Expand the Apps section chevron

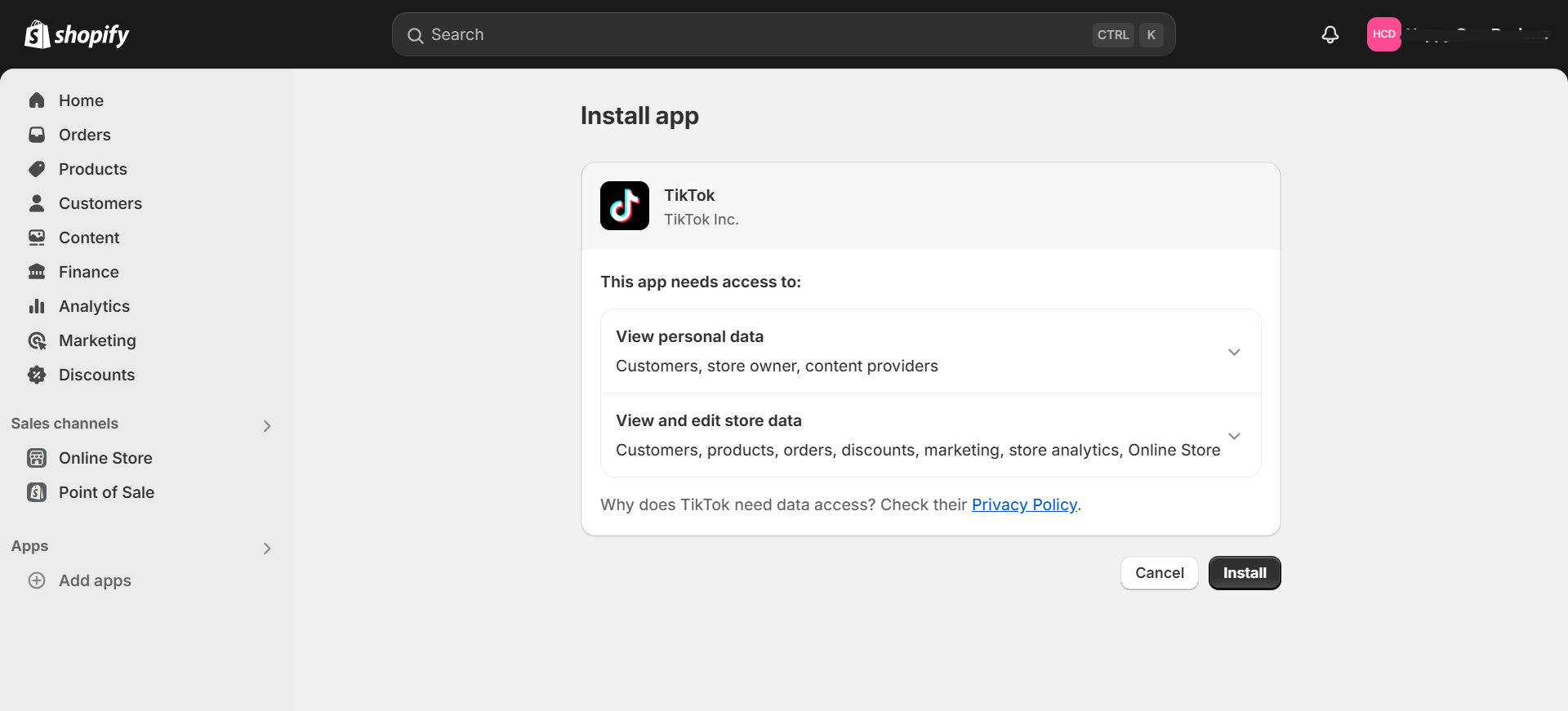[x=267, y=548]
